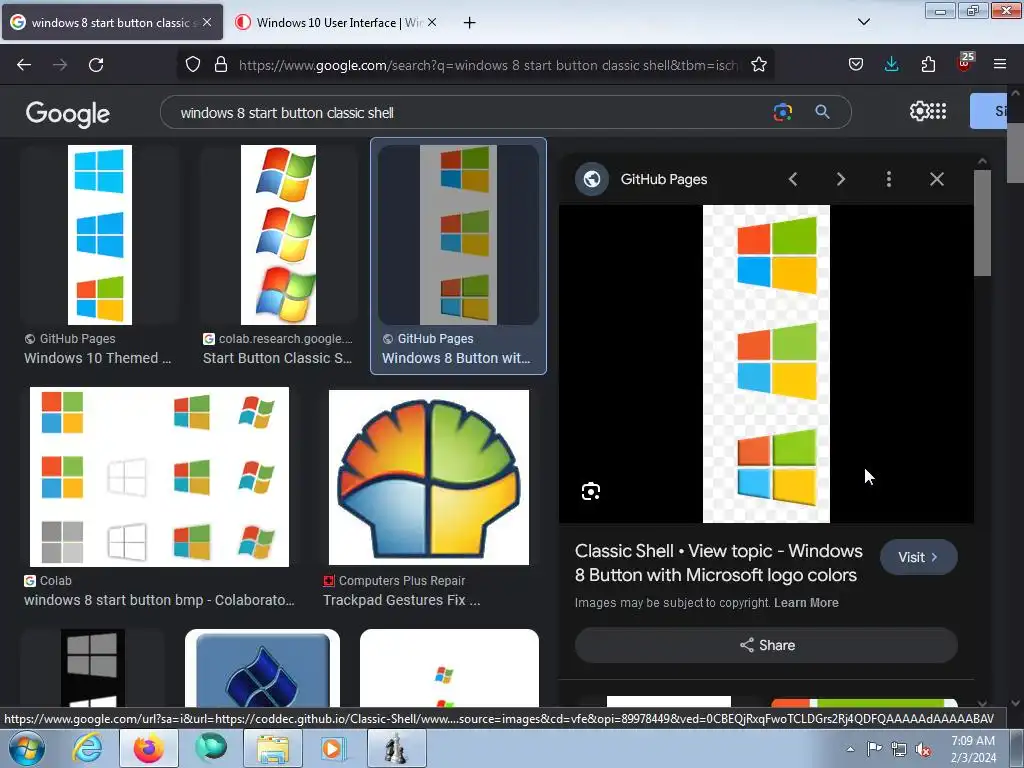Viewport: 1024px width, 768px height.
Task: Submit search with the magnifier icon
Action: pyautogui.click(x=822, y=112)
